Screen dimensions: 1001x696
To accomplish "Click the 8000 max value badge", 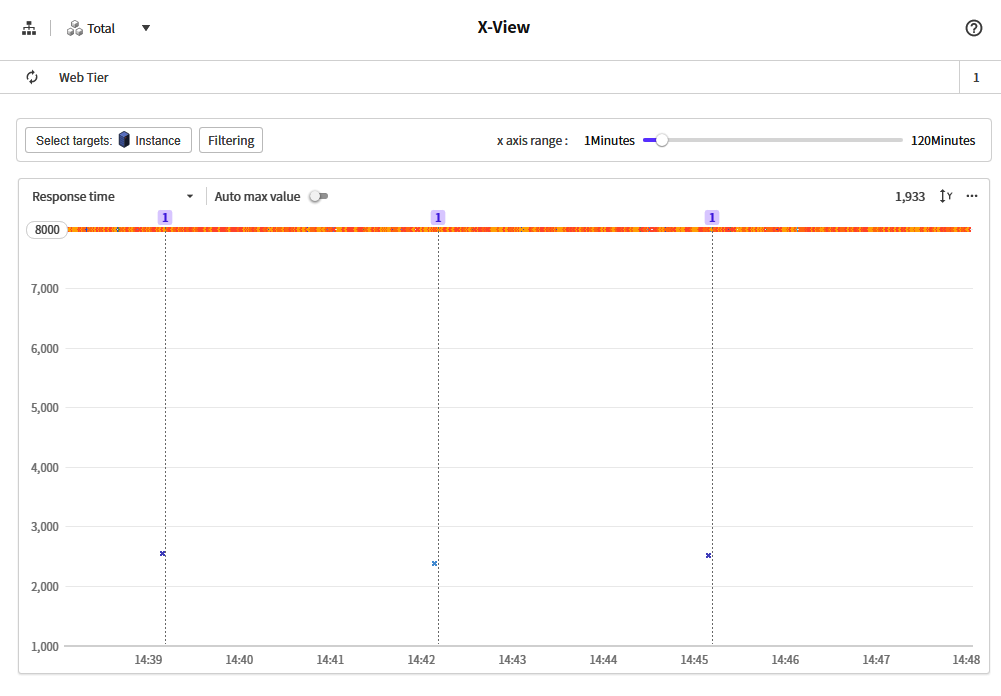I will pyautogui.click(x=48, y=229).
